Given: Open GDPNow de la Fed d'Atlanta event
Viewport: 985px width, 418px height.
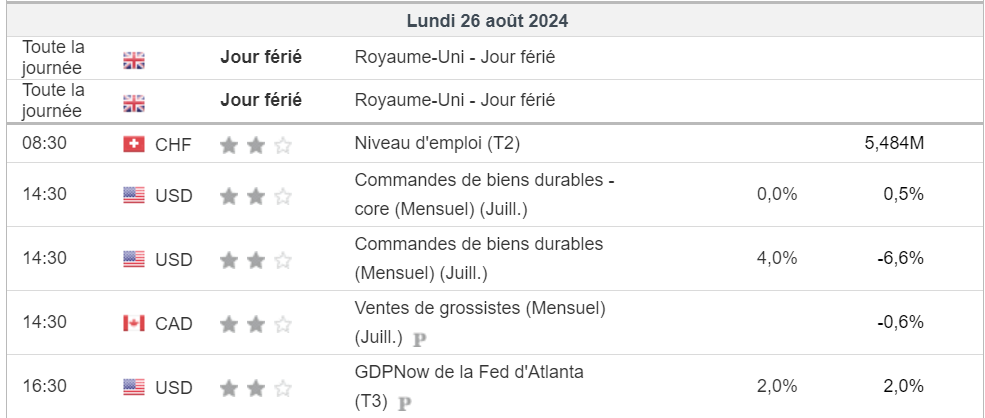Looking at the screenshot, I should coord(469,387).
